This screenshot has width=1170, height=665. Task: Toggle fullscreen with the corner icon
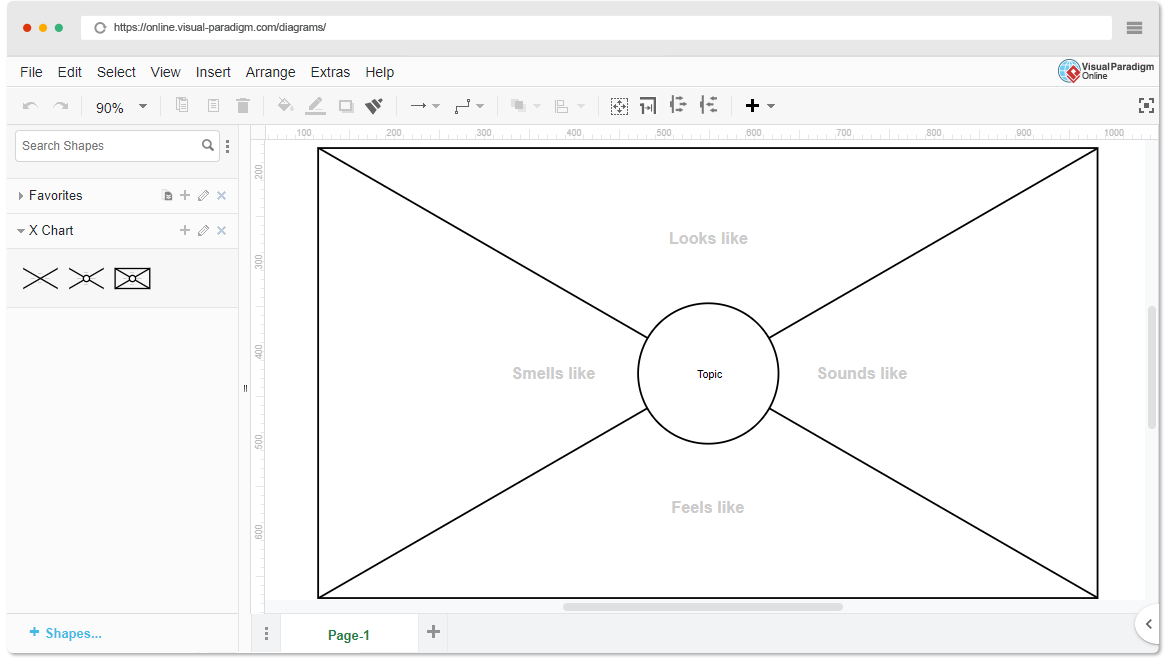coord(1146,106)
